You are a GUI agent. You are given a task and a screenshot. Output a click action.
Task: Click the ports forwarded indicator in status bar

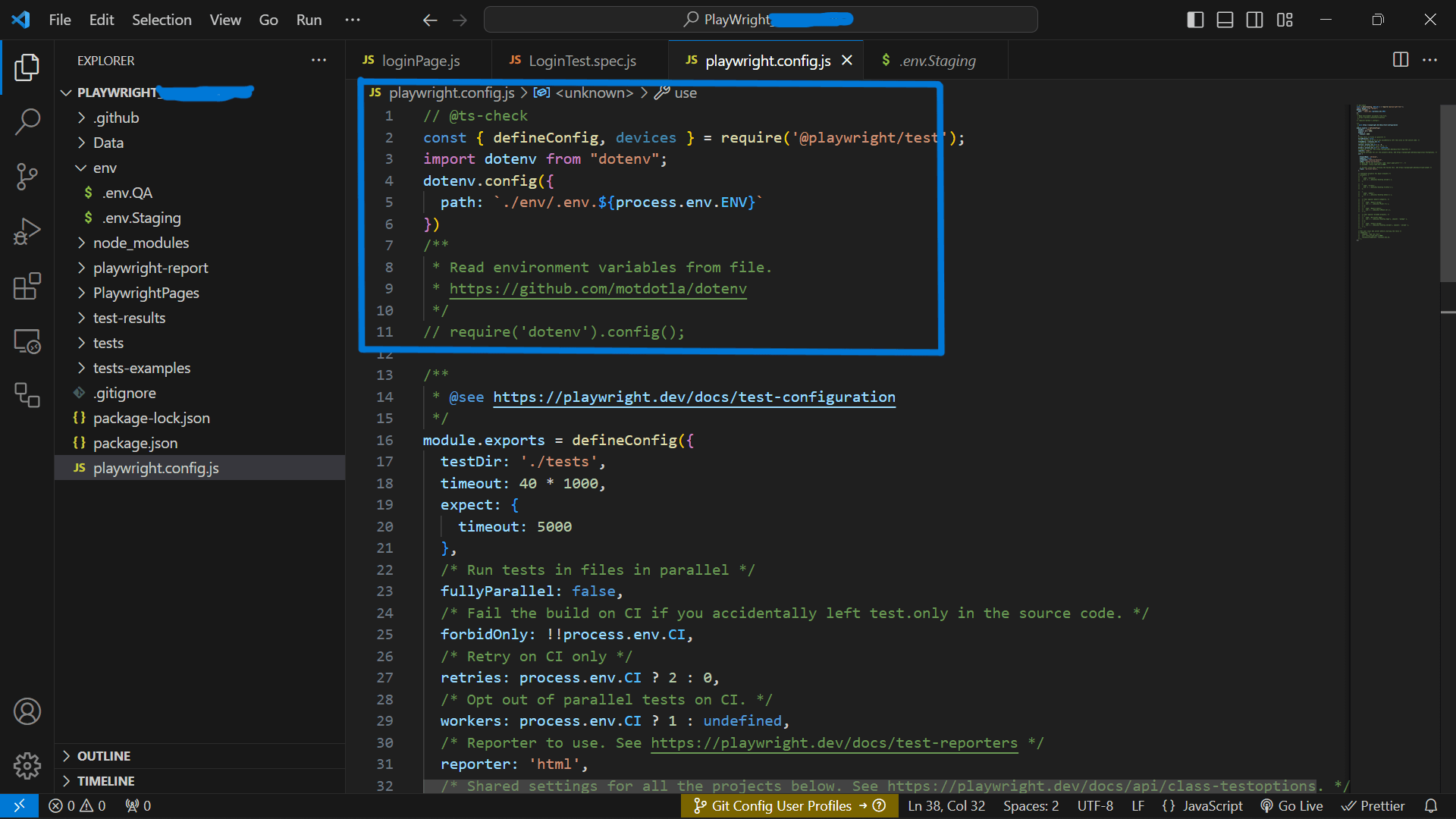pyautogui.click(x=138, y=805)
